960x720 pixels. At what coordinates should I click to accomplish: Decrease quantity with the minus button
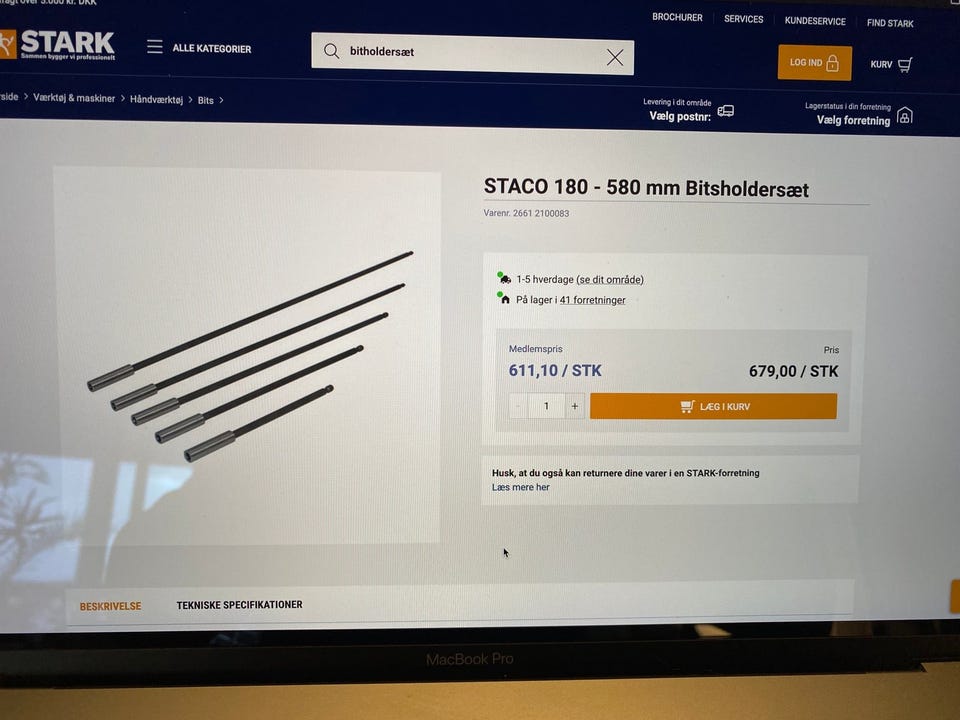click(x=519, y=406)
